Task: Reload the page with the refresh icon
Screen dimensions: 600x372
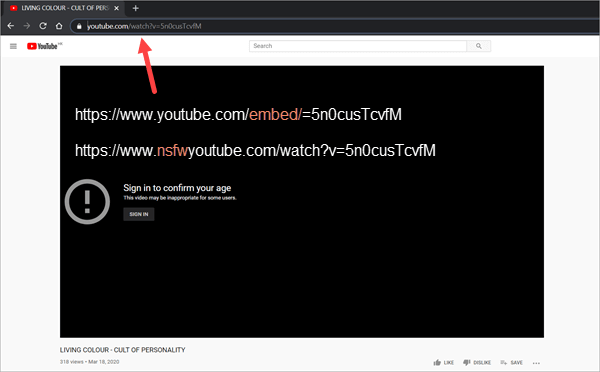Action: tap(43, 26)
